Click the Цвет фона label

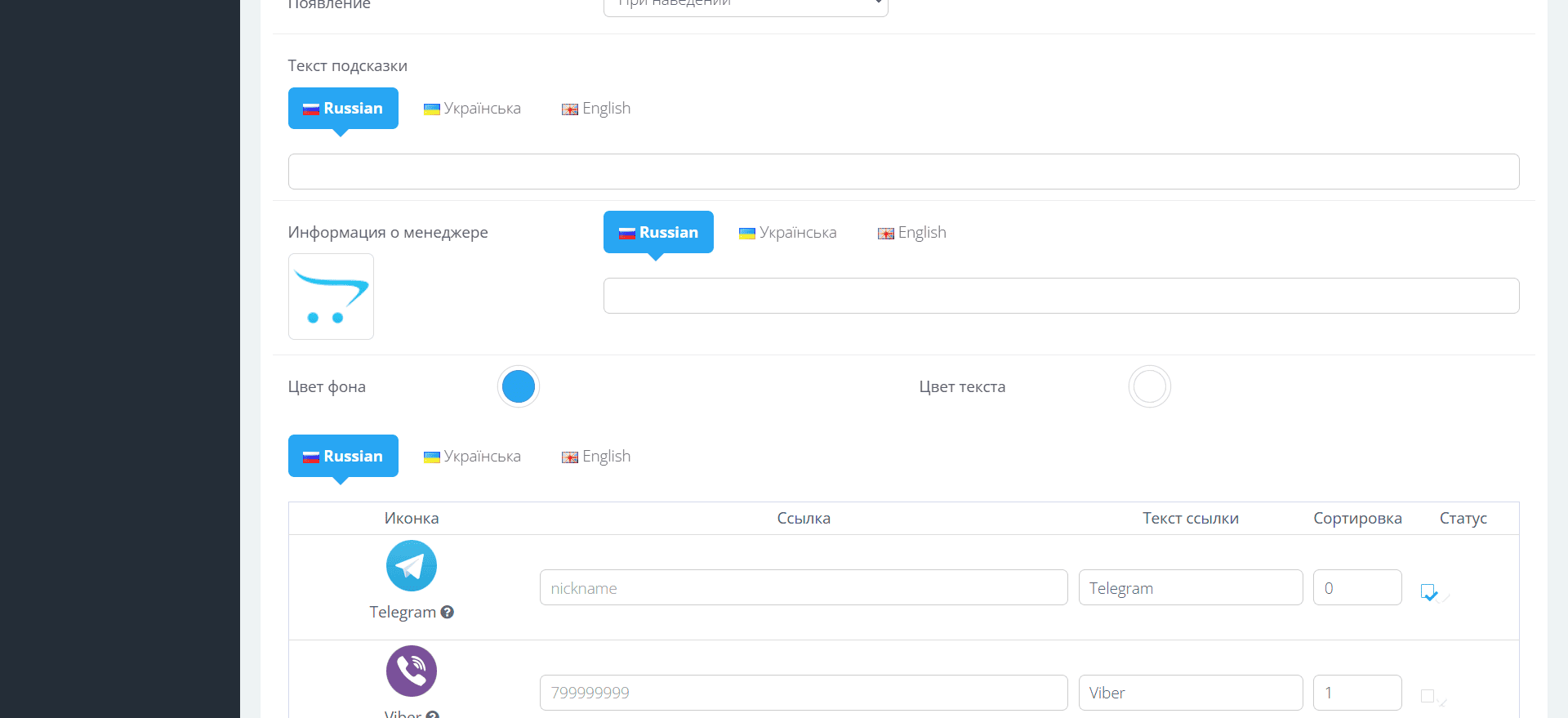click(327, 386)
